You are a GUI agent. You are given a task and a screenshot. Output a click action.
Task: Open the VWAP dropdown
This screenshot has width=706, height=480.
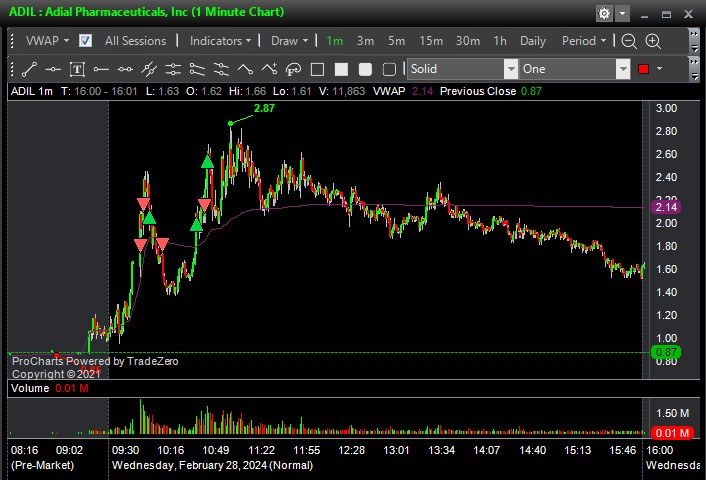click(47, 41)
